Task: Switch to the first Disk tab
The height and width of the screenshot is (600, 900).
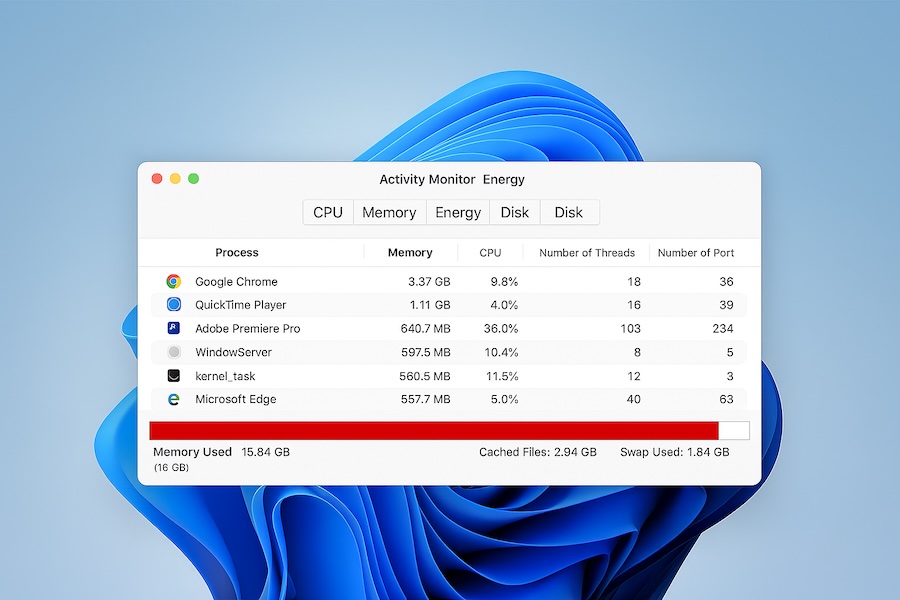Action: click(514, 212)
